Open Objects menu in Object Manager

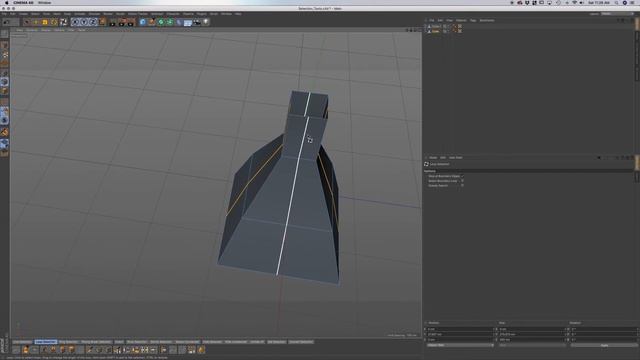(x=461, y=20)
